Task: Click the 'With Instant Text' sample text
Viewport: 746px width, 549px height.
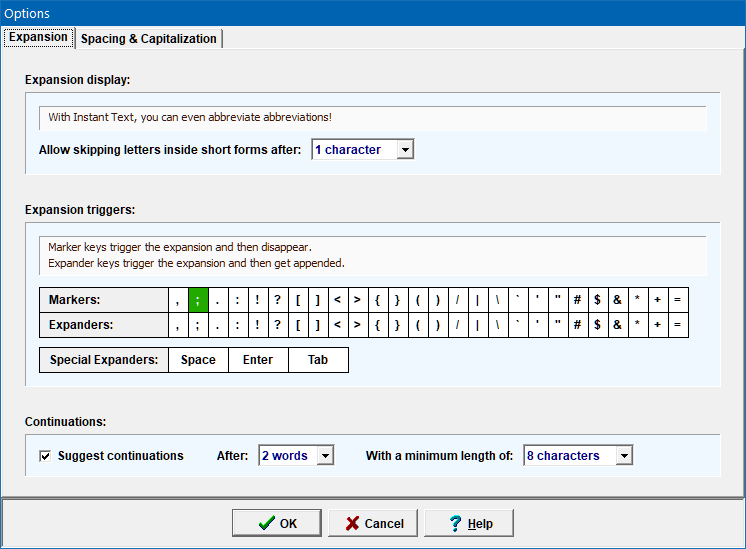Action: [190, 118]
